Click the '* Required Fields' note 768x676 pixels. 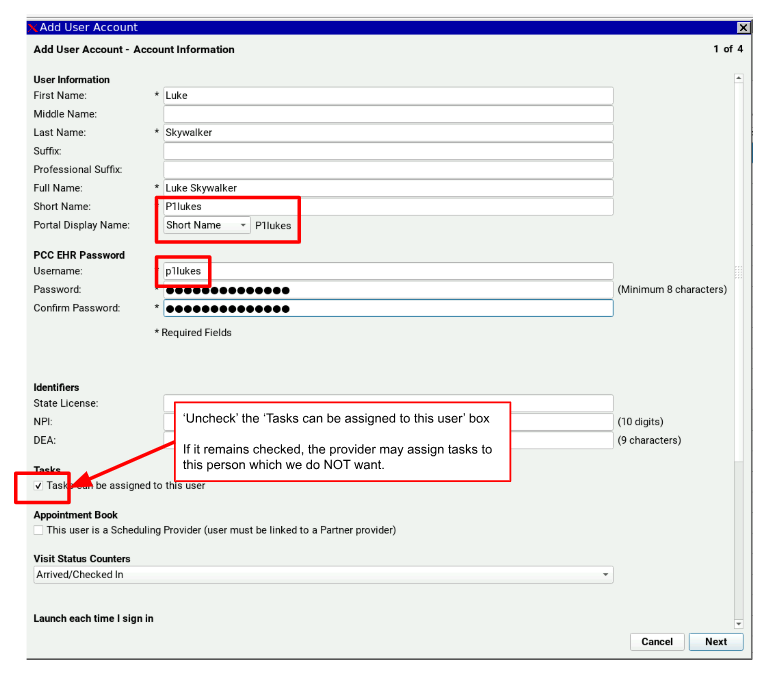pyautogui.click(x=193, y=333)
